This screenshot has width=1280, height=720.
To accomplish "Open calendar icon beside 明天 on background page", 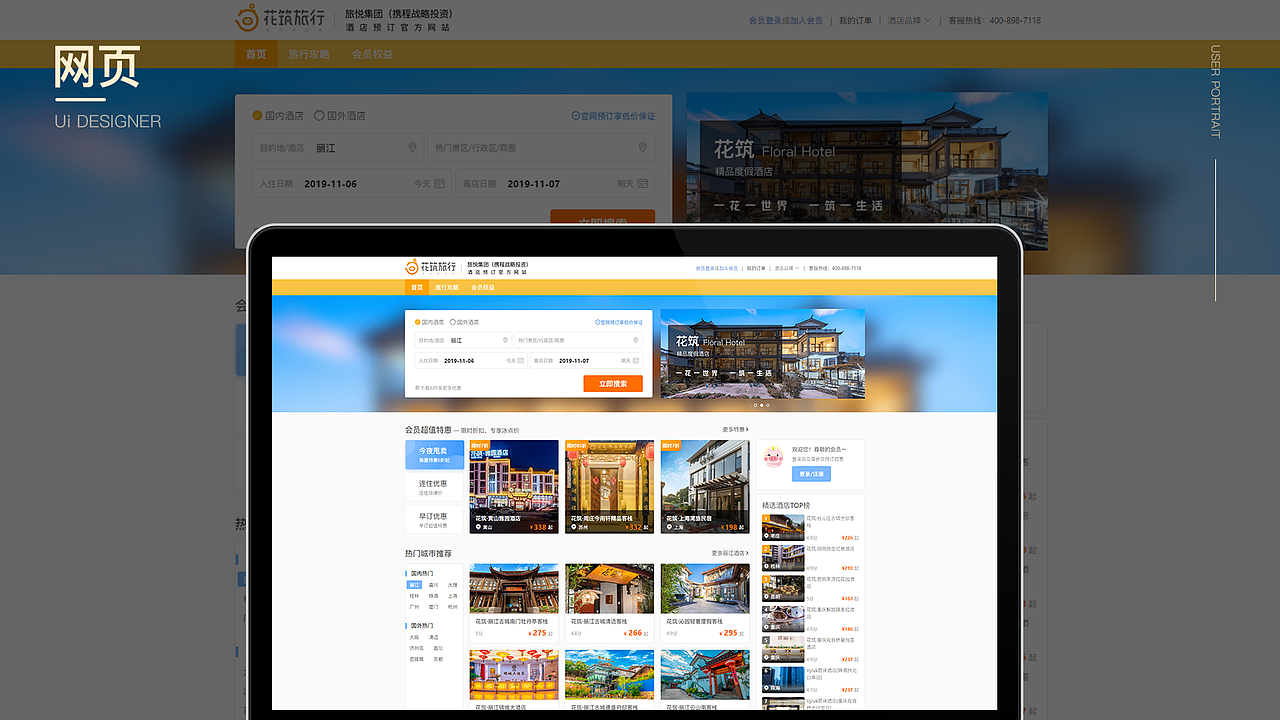I will point(643,184).
